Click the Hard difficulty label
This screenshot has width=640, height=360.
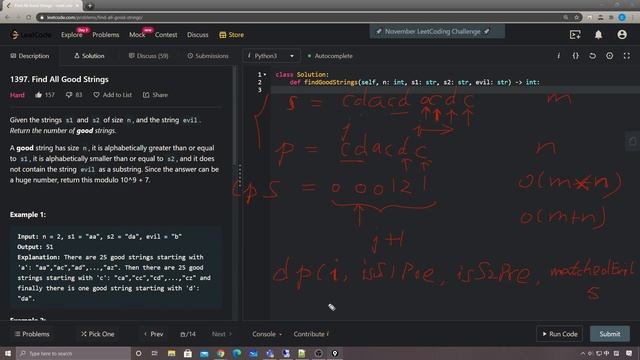(17, 95)
